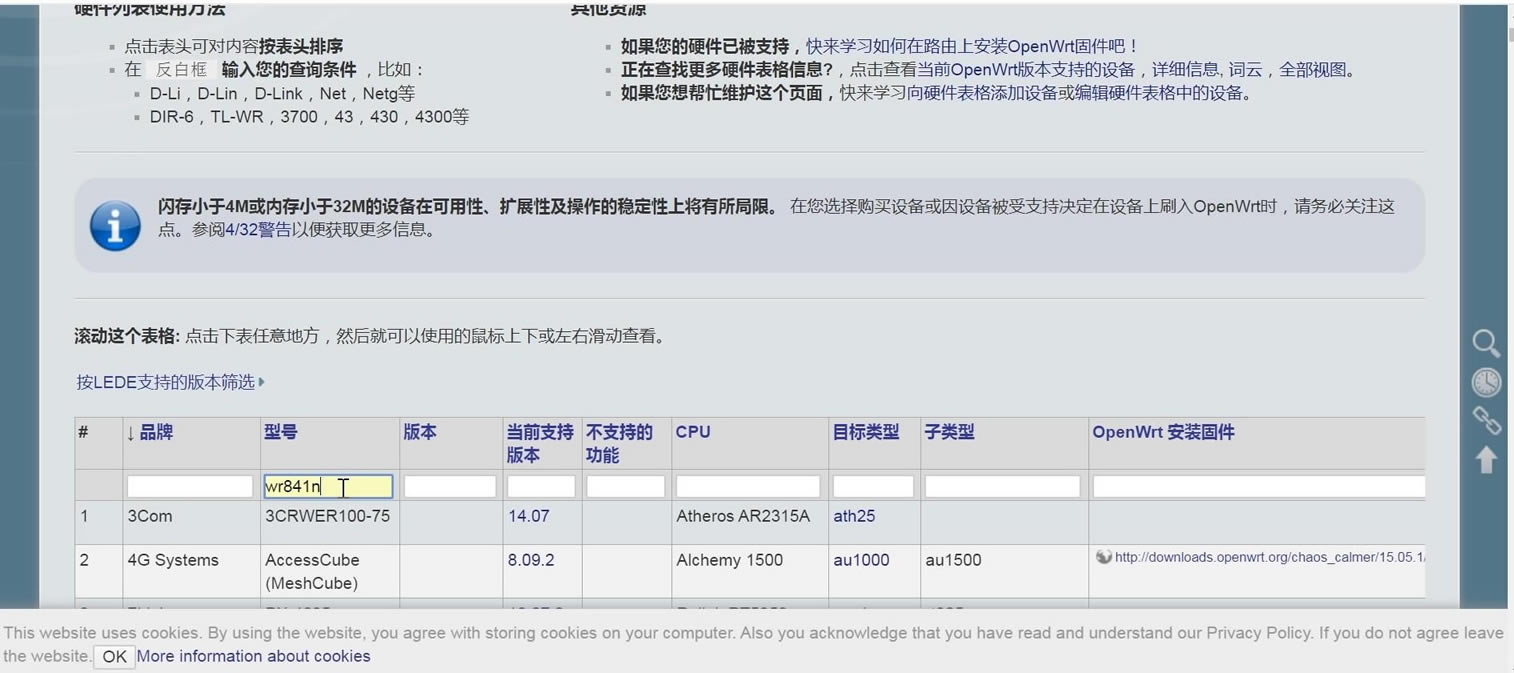1514x673 pixels.
Task: Click the CPU filter input box
Action: point(748,487)
